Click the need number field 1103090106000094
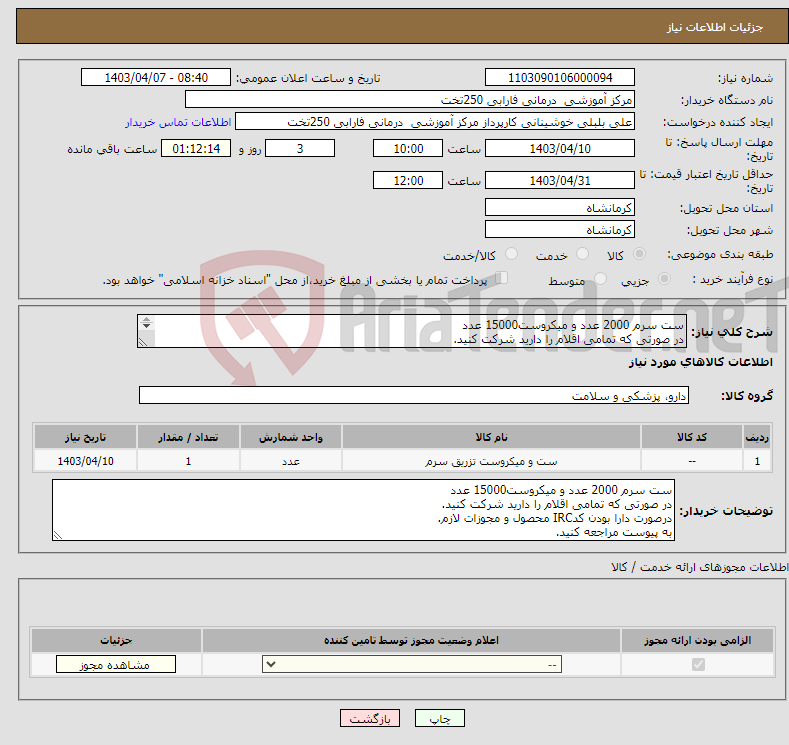This screenshot has height=745, width=789. [x=560, y=77]
